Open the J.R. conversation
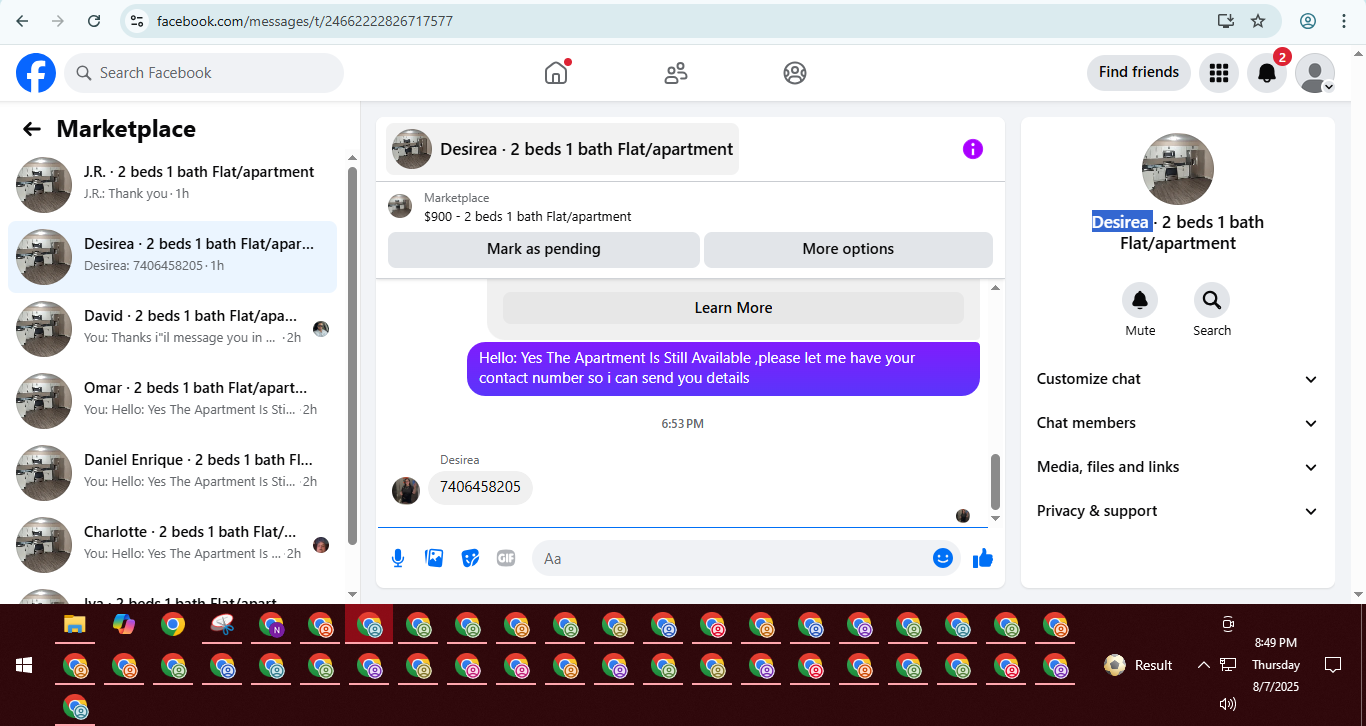 point(172,185)
